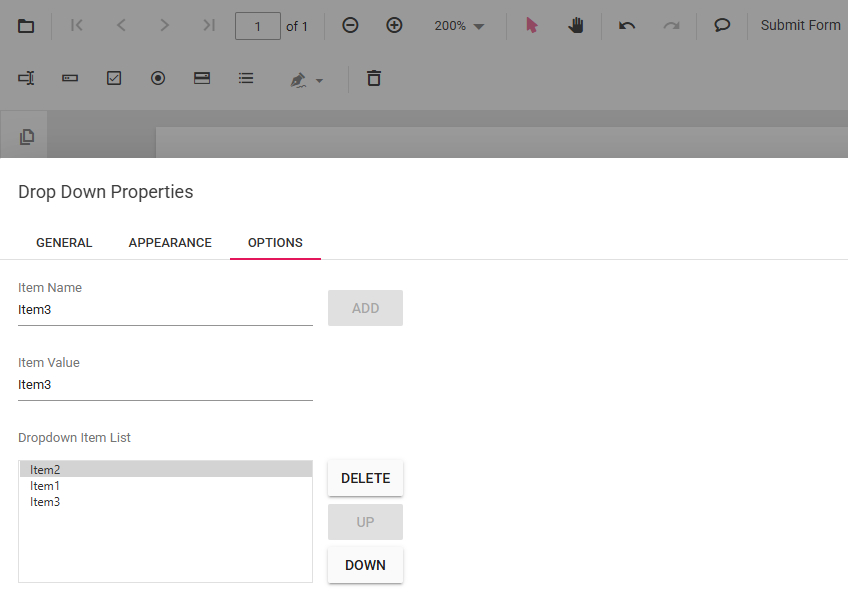This screenshot has width=848, height=593.
Task: Expand the signature field dropdown arrow
Action: pyautogui.click(x=320, y=81)
